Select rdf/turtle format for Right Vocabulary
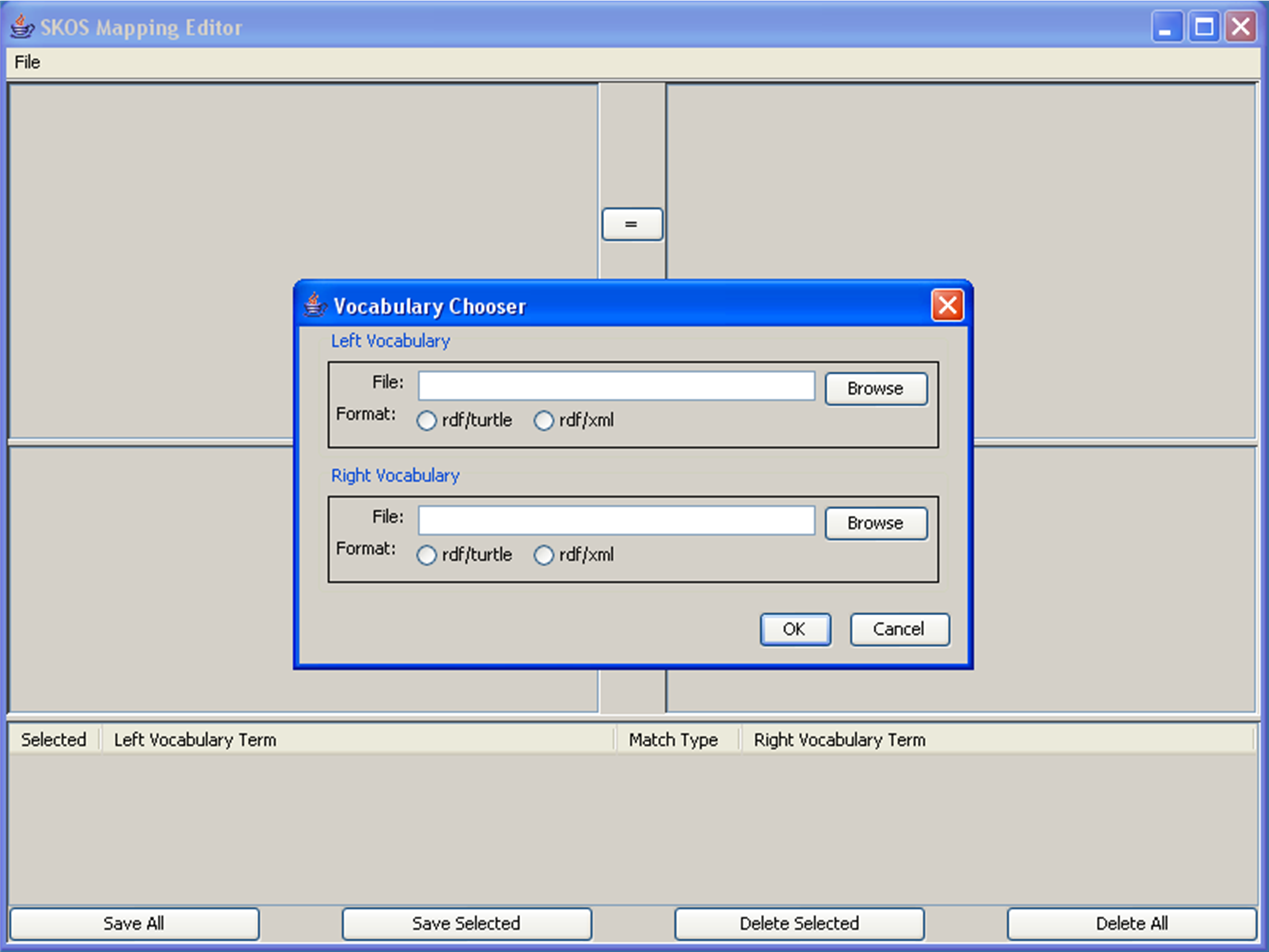 427,555
